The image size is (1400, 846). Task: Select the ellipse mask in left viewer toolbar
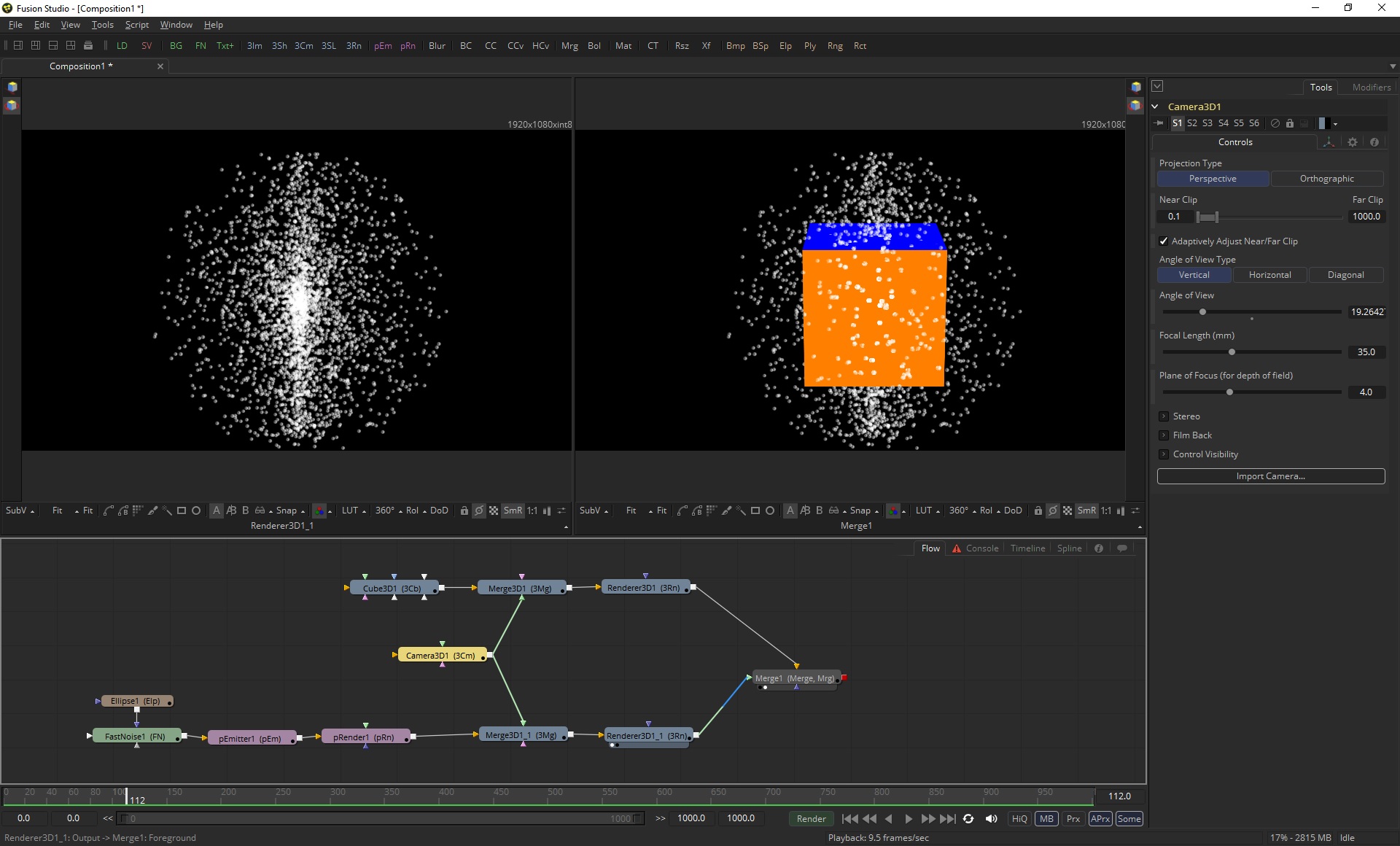coord(196,511)
